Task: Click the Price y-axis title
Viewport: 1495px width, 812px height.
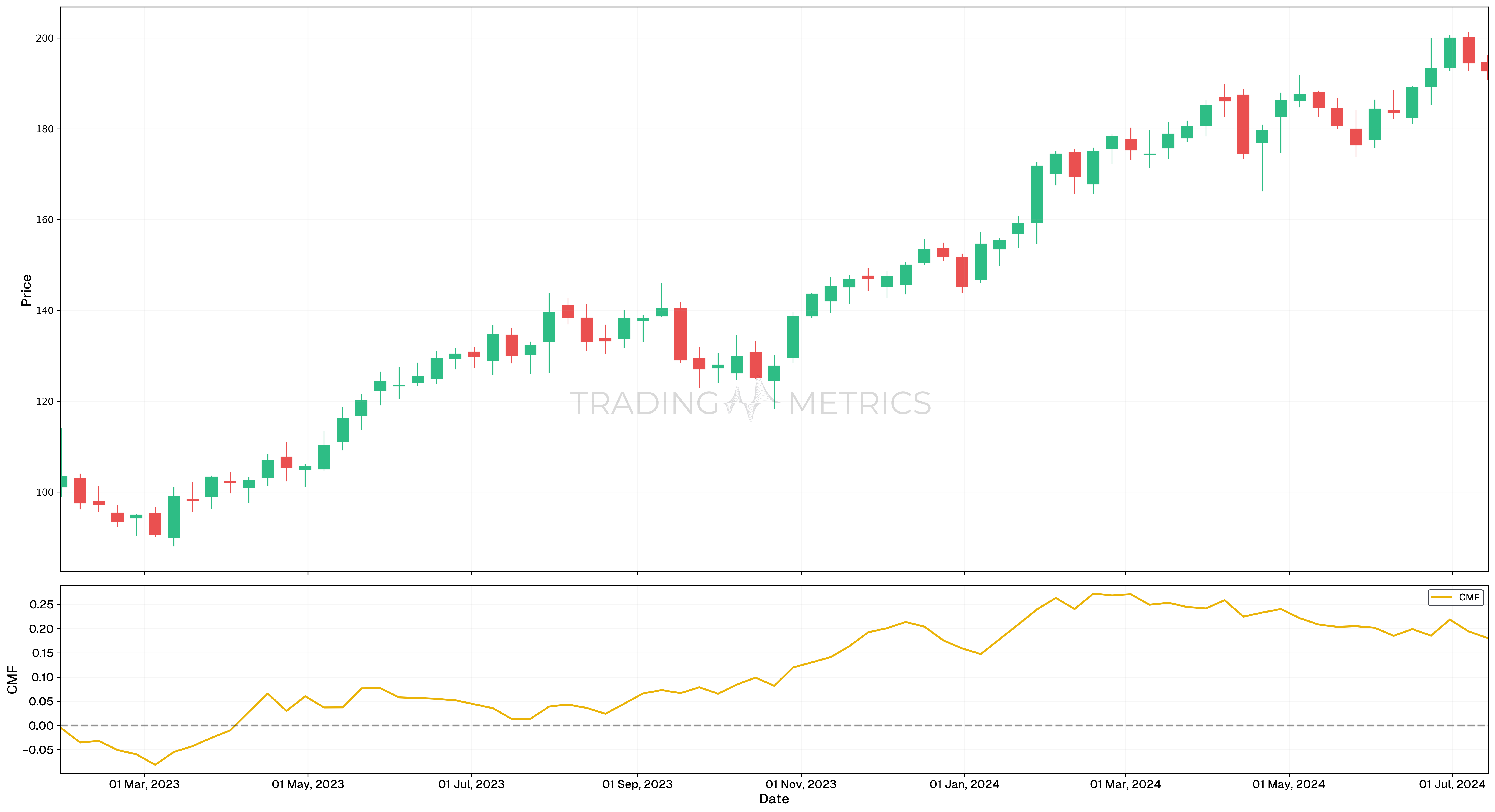Action: click(x=26, y=290)
